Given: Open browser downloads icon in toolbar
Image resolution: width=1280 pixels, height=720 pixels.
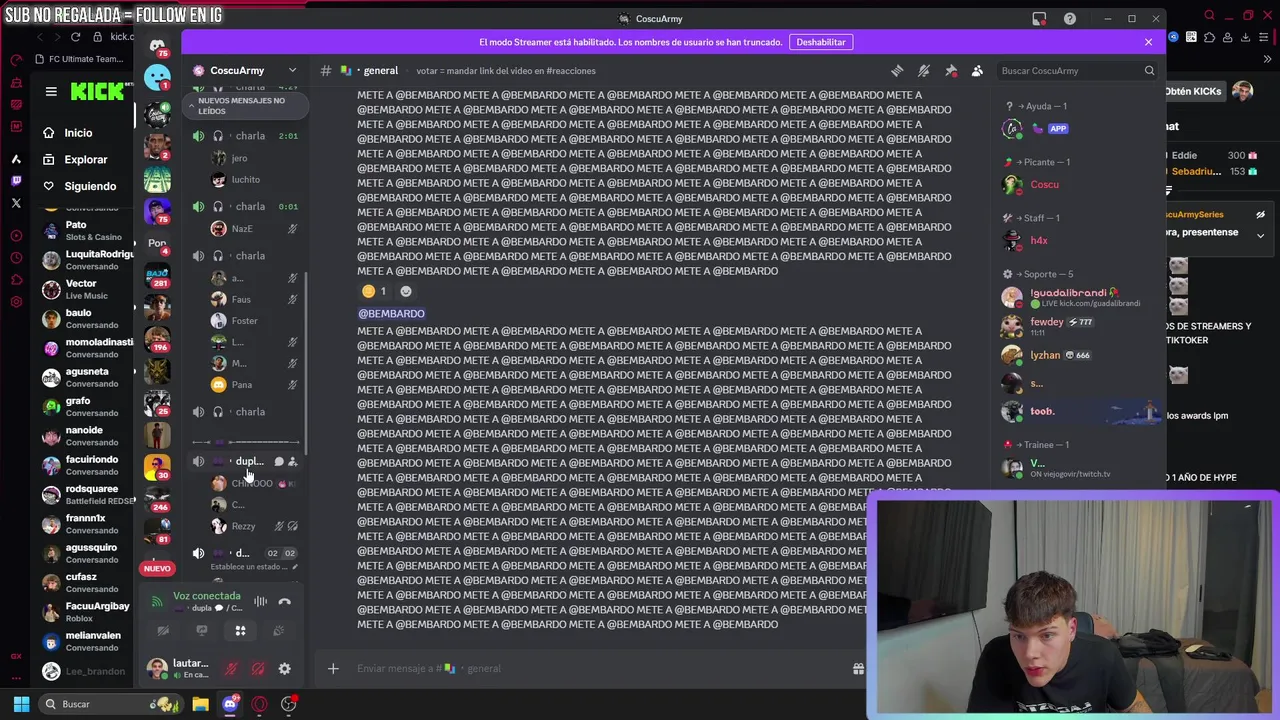Looking at the screenshot, I should pos(1245,38).
